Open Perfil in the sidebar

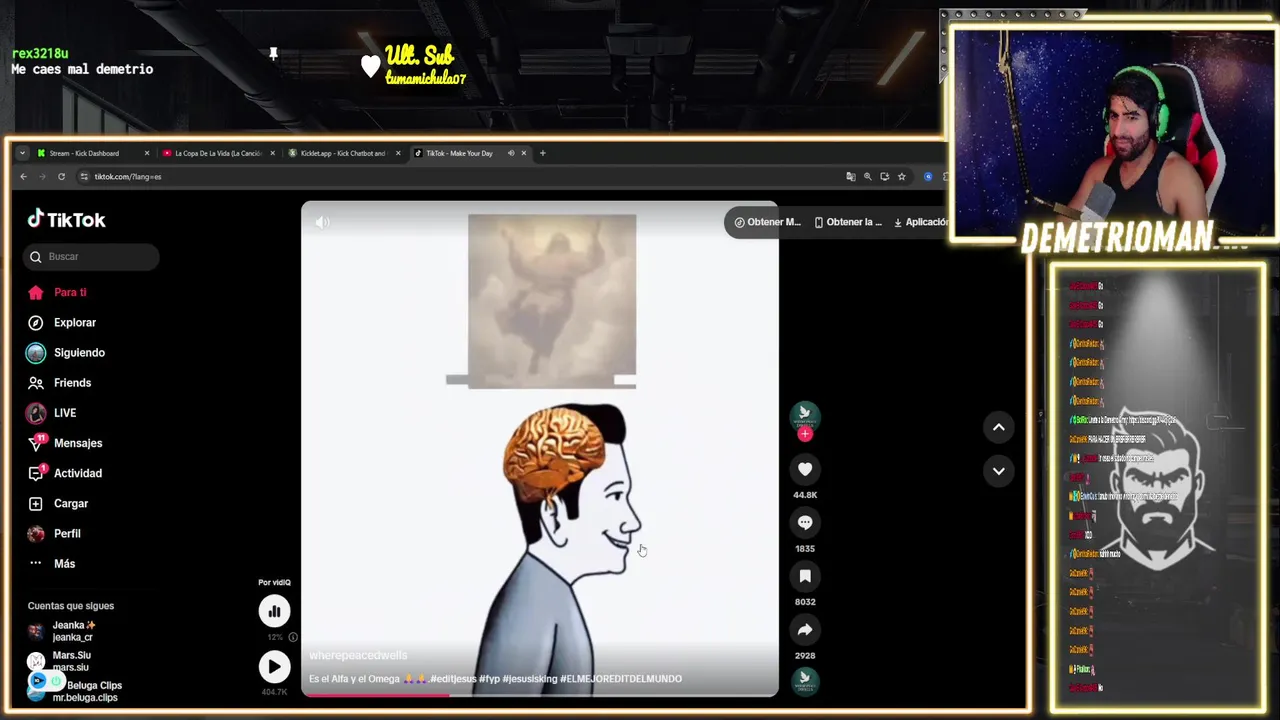point(54,534)
